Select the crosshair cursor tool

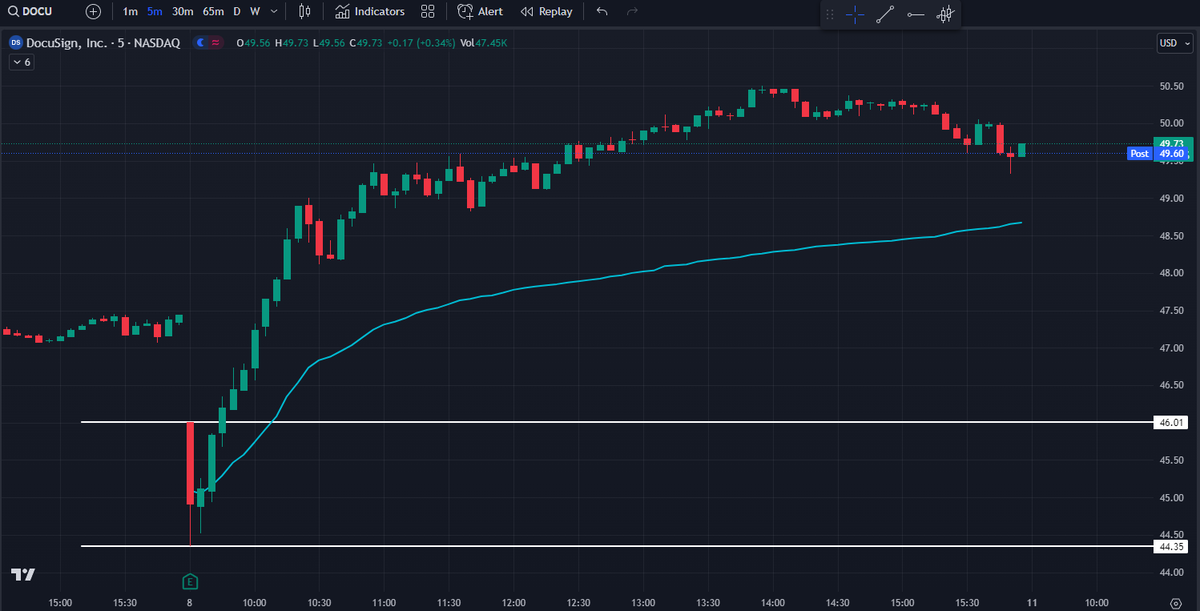[x=855, y=14]
